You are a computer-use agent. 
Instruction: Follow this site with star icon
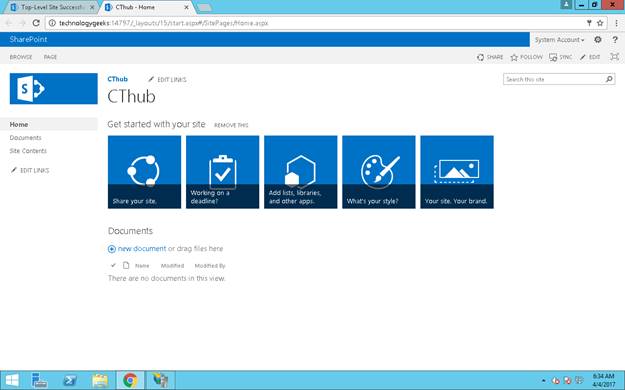(x=527, y=57)
